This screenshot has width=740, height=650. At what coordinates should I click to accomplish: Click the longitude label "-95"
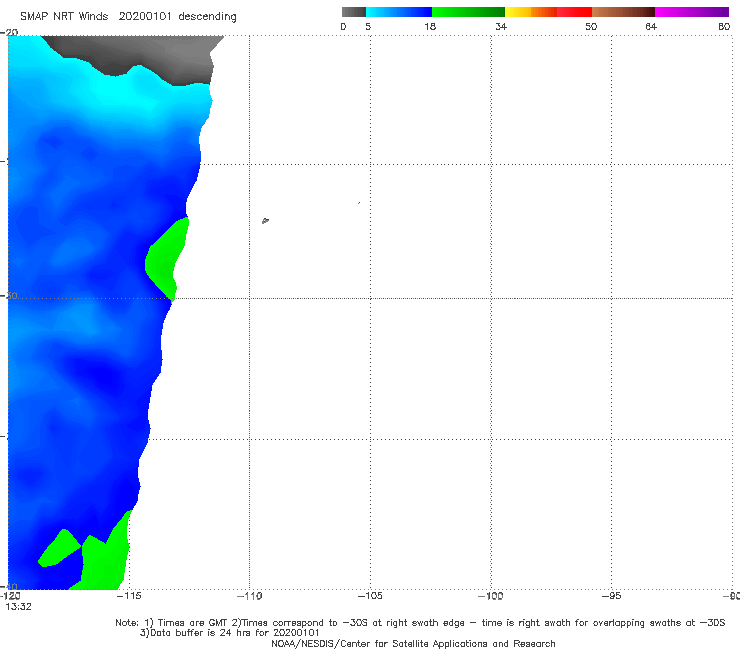click(611, 596)
